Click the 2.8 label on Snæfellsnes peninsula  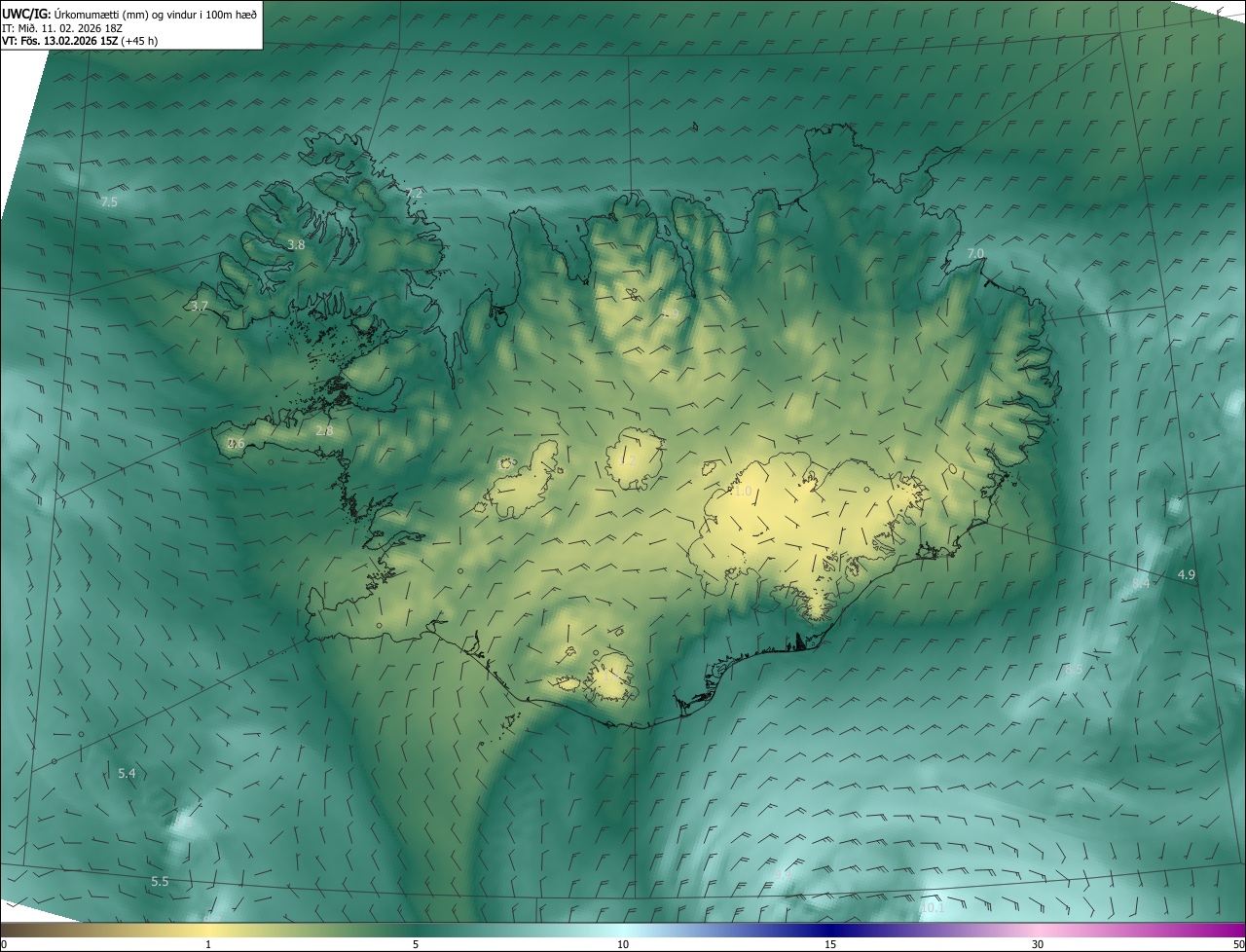[324, 430]
